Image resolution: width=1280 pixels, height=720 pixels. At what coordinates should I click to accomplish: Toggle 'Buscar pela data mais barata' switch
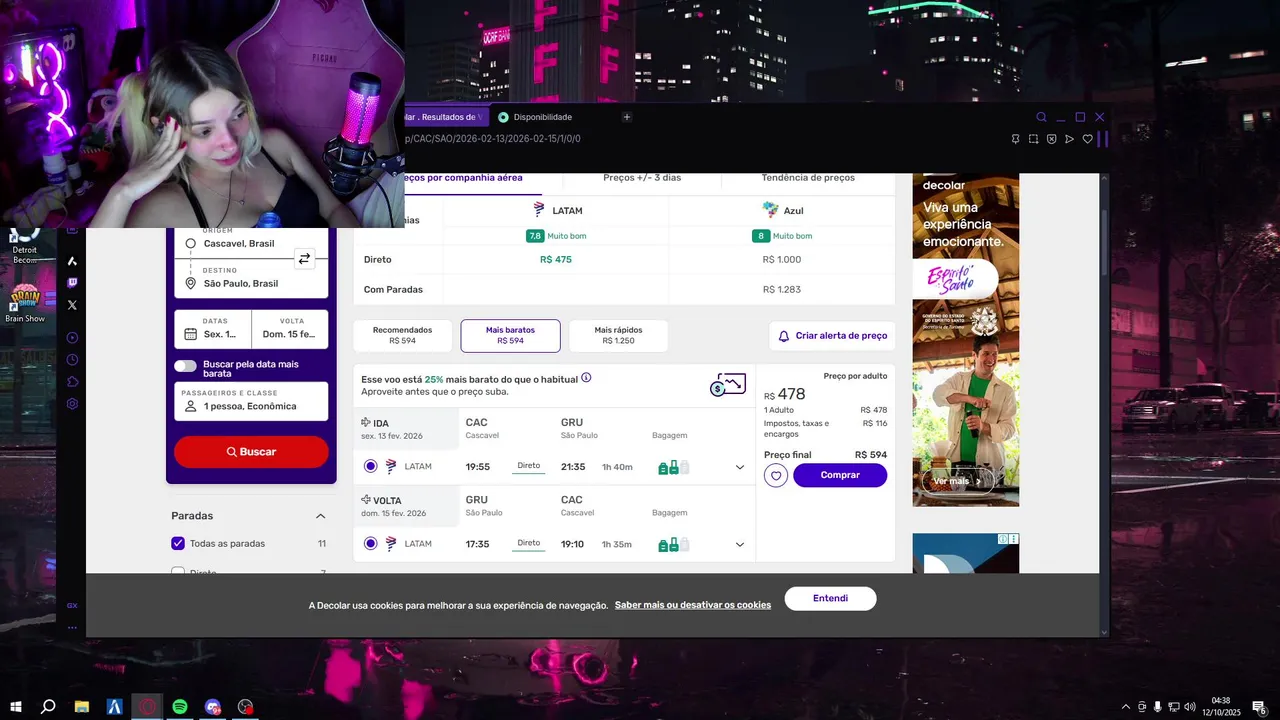[x=185, y=366]
